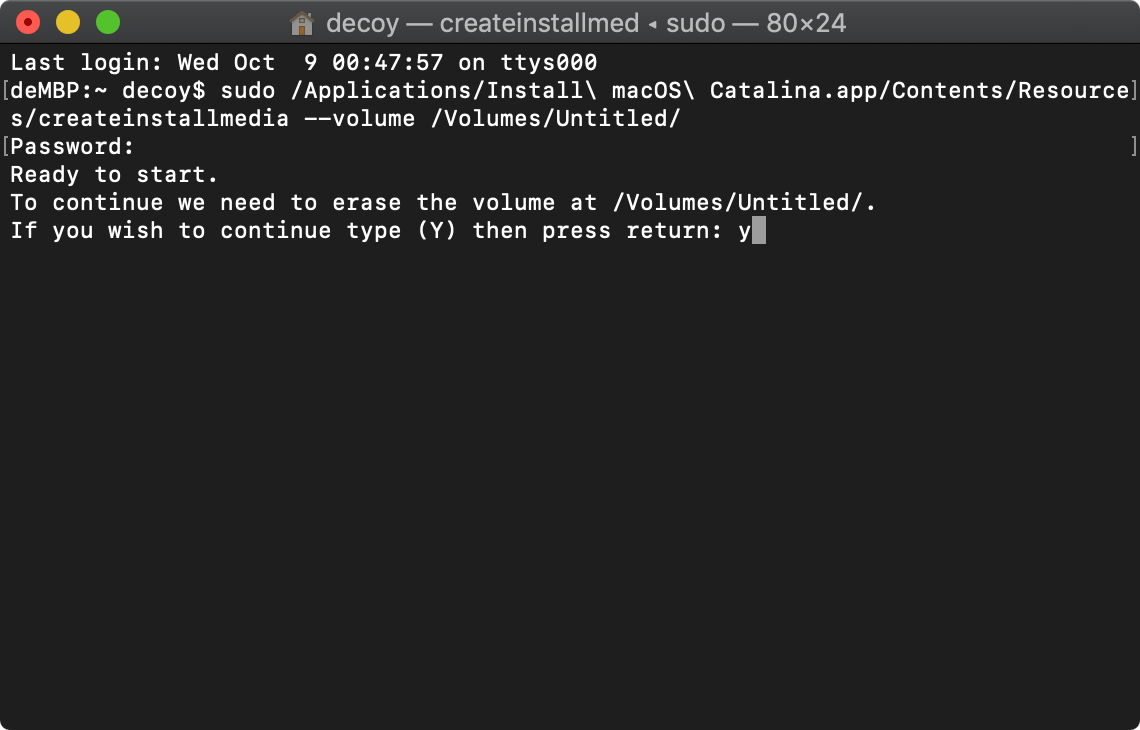The height and width of the screenshot is (730, 1140).
Task: Click "/Volumes/Untitled/." in the erase warning line
Action: pos(744,203)
